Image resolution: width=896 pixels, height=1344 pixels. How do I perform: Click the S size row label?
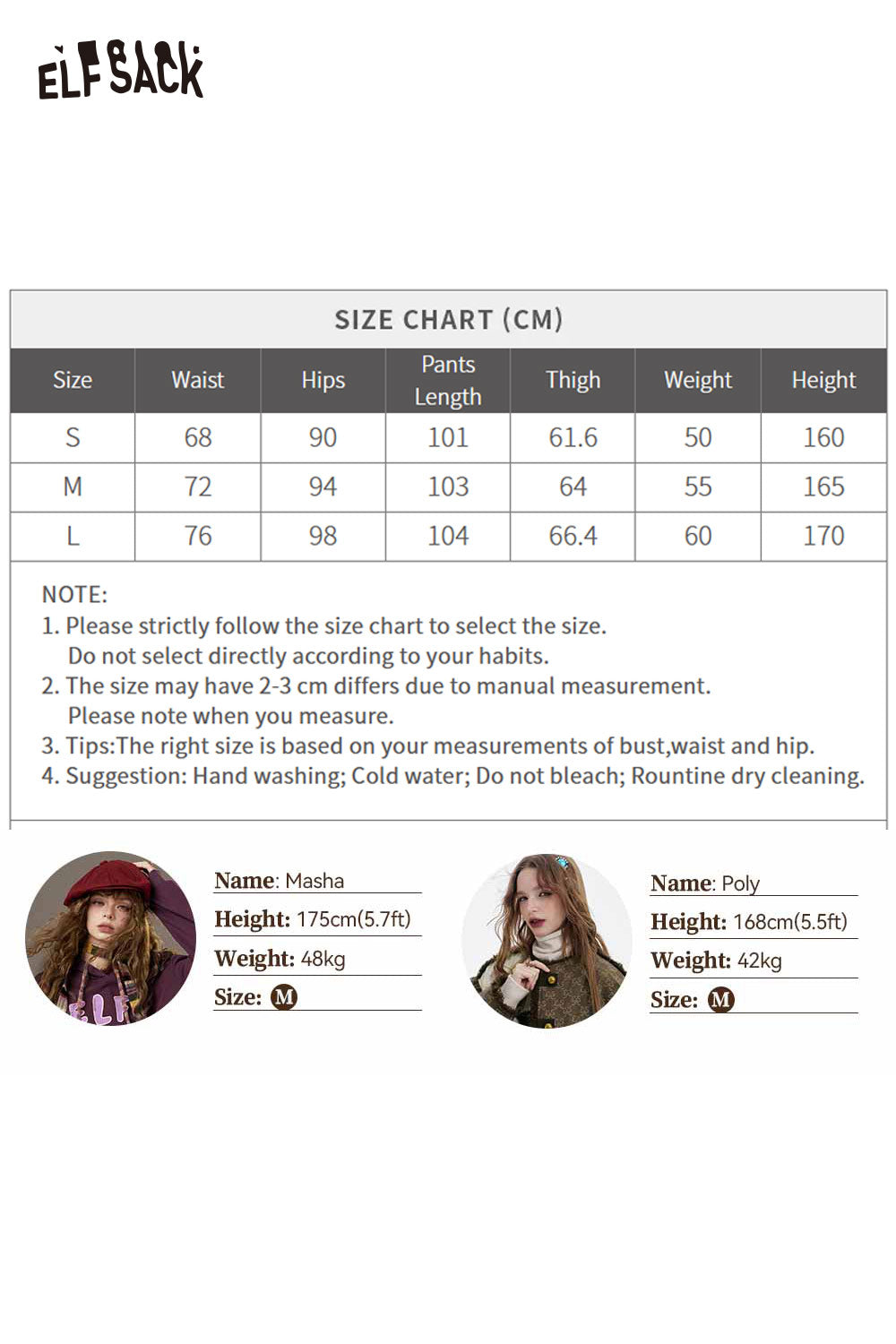(73, 437)
